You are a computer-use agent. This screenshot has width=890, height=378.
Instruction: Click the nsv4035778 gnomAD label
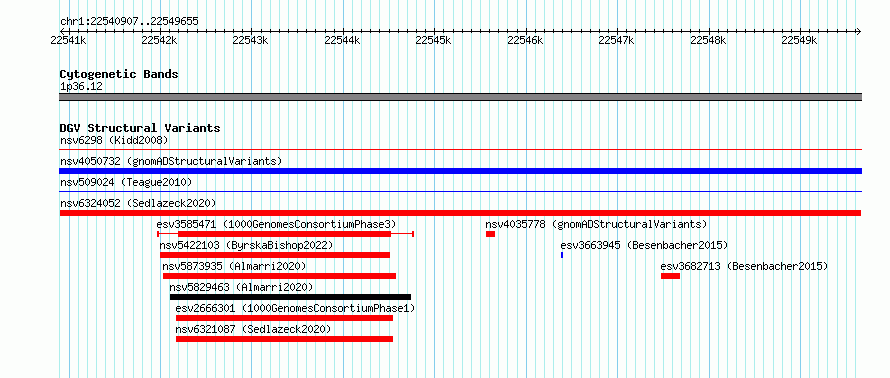coord(596,224)
